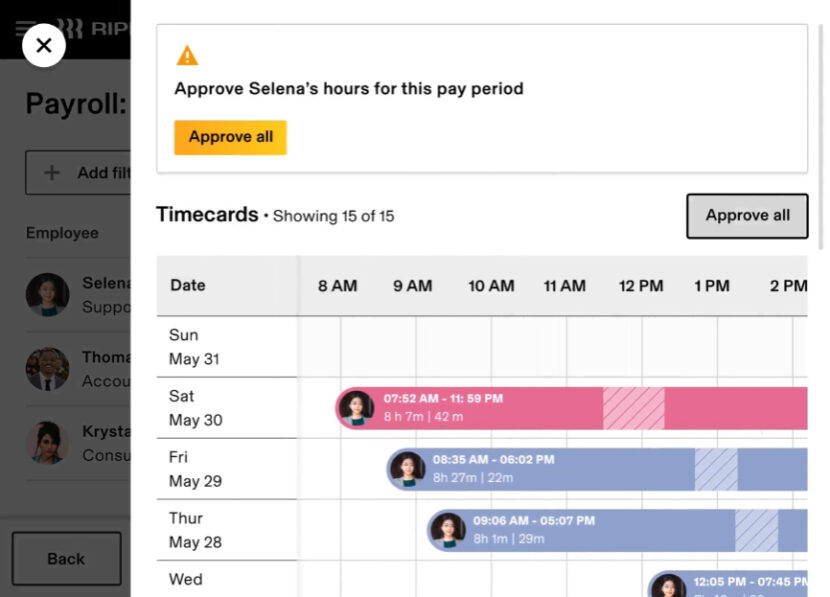Click Approve all next to the Timecards heading

pyautogui.click(x=747, y=215)
